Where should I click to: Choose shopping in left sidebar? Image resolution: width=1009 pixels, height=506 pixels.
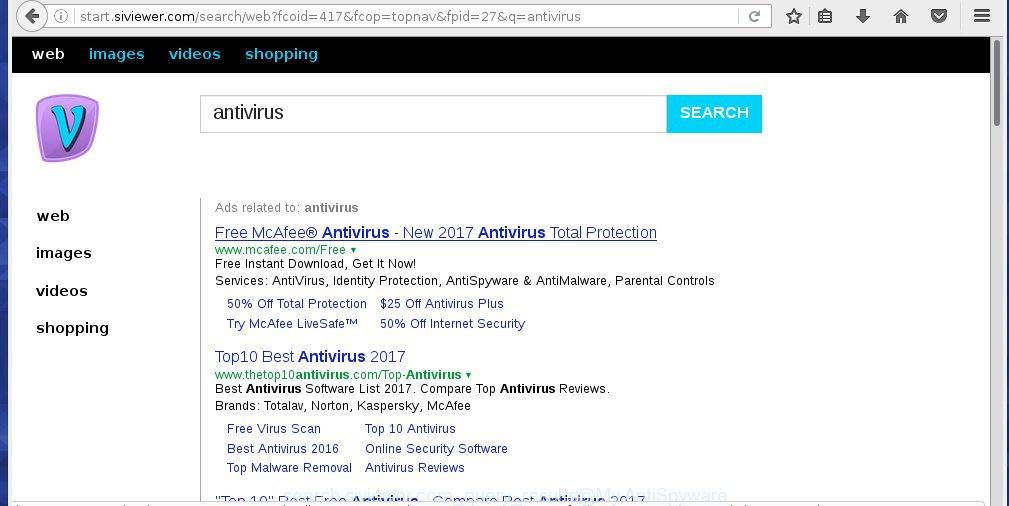click(72, 328)
